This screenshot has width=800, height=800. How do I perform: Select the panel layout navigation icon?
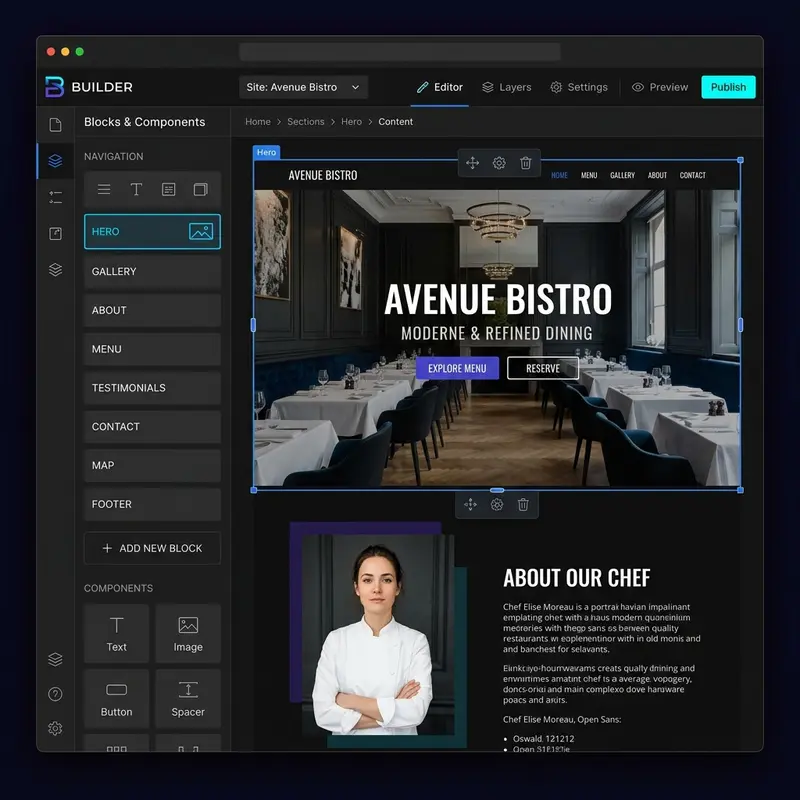point(201,190)
